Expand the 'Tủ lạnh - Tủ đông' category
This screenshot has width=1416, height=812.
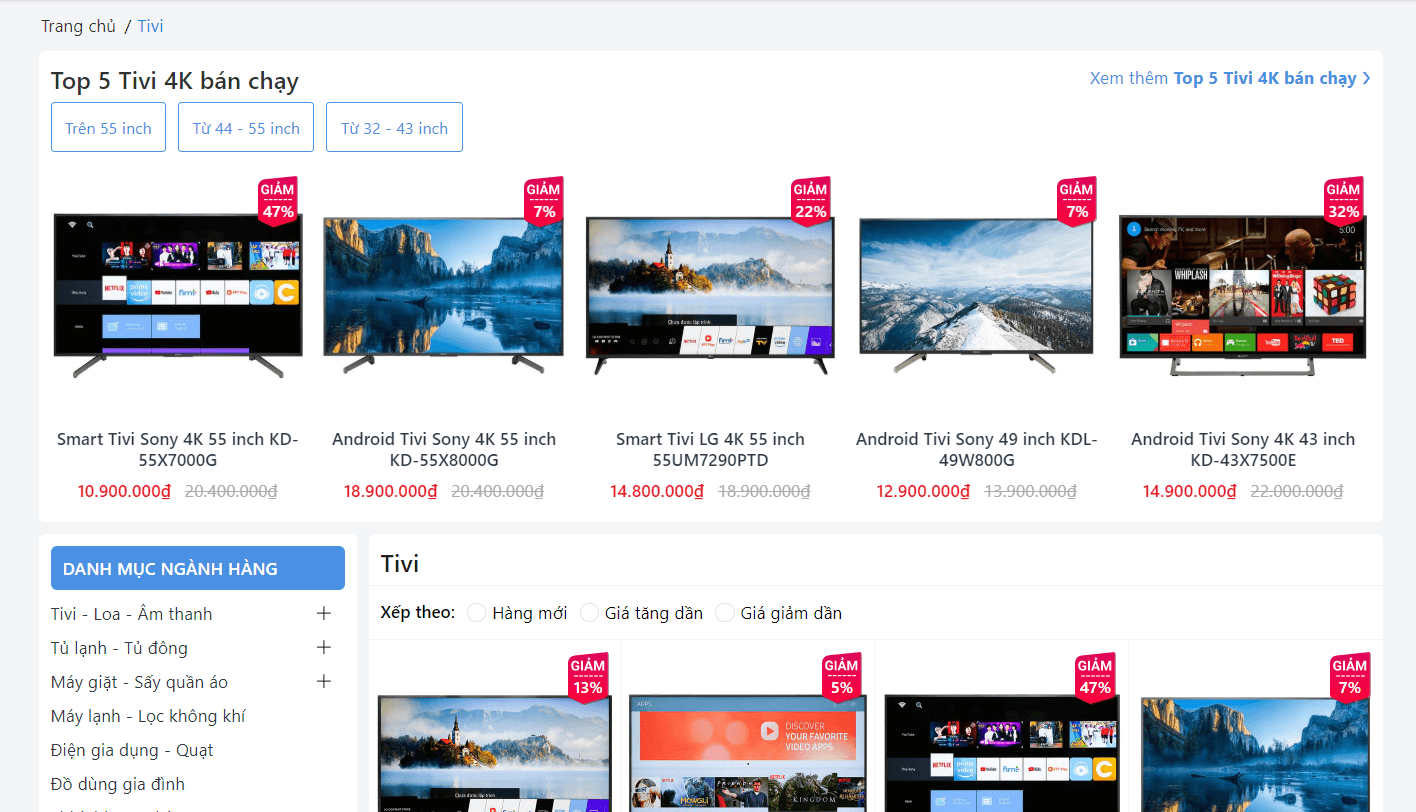tap(323, 647)
